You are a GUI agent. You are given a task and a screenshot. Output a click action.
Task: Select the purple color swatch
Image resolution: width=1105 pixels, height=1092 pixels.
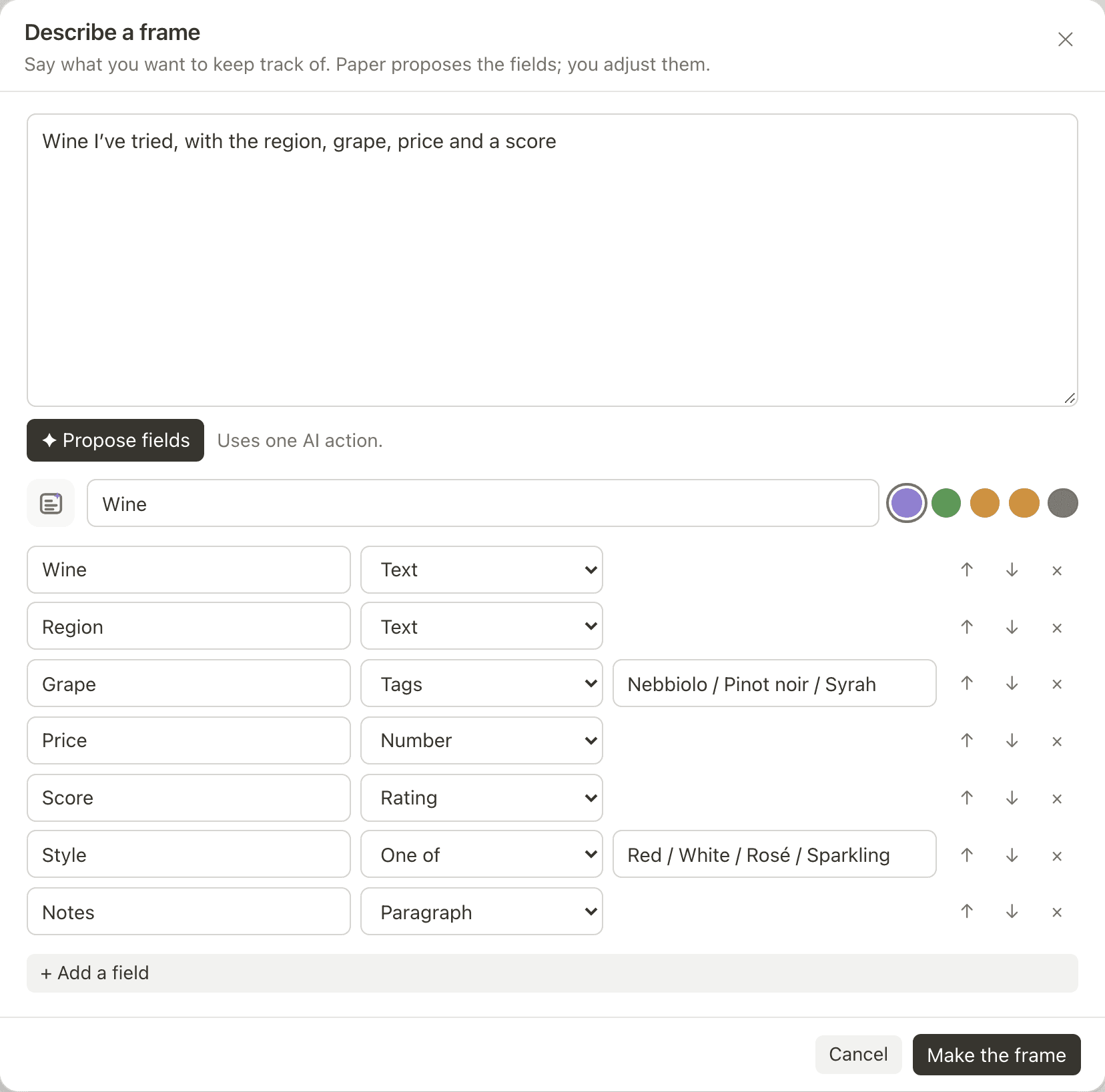pos(906,503)
